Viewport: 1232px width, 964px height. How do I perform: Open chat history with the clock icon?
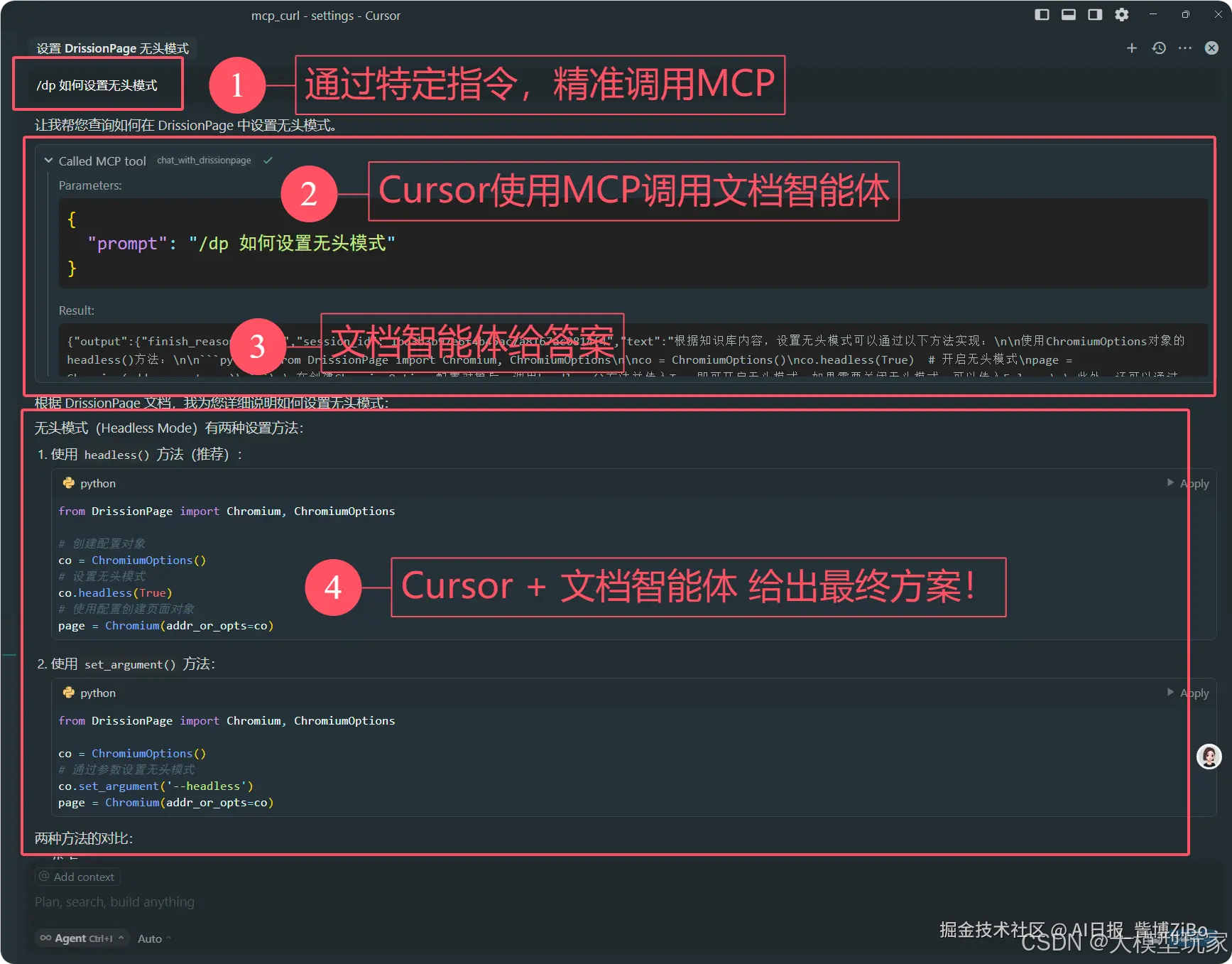[x=1159, y=48]
